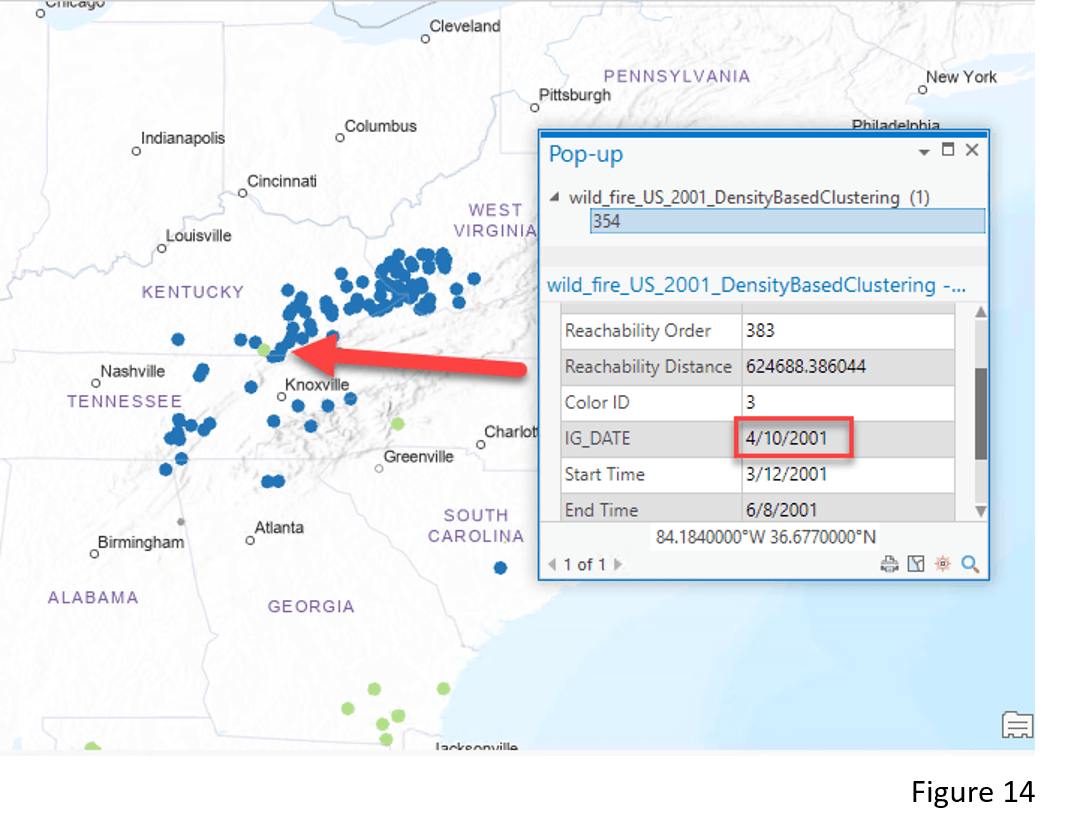Click the Start Time field label

(x=605, y=474)
